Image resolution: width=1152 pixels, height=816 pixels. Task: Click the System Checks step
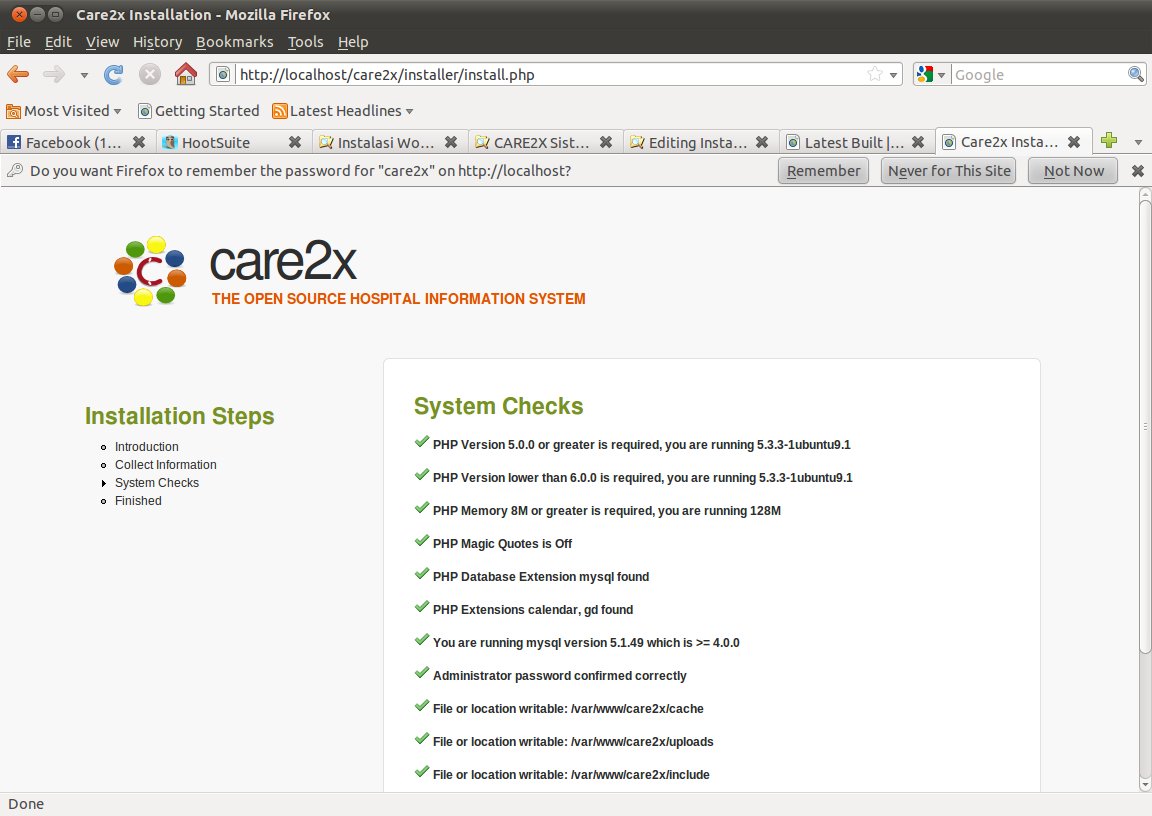pyautogui.click(x=156, y=483)
